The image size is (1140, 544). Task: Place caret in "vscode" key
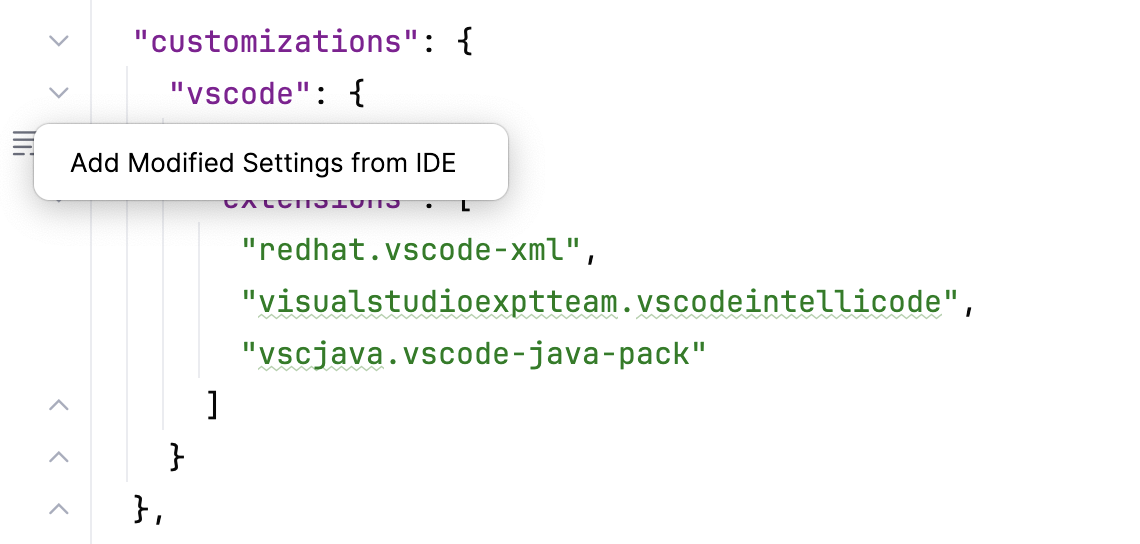(x=241, y=94)
